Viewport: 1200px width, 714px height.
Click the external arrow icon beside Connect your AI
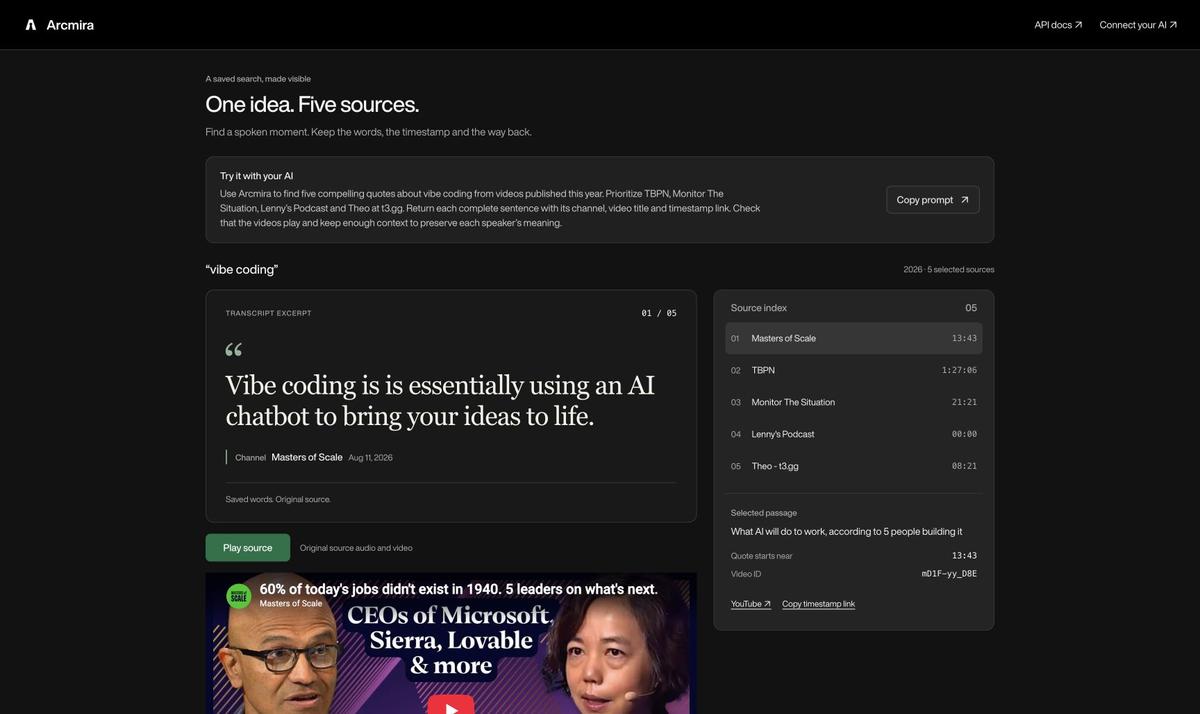pyautogui.click(x=1174, y=25)
